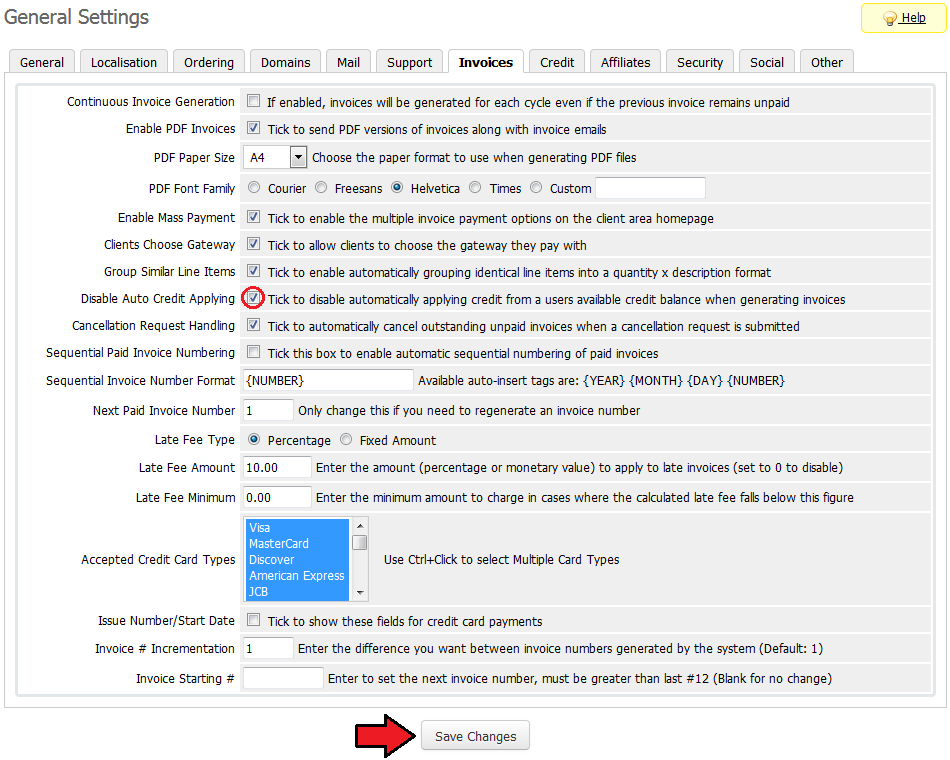Click the Help lightbulb icon

tap(889, 19)
